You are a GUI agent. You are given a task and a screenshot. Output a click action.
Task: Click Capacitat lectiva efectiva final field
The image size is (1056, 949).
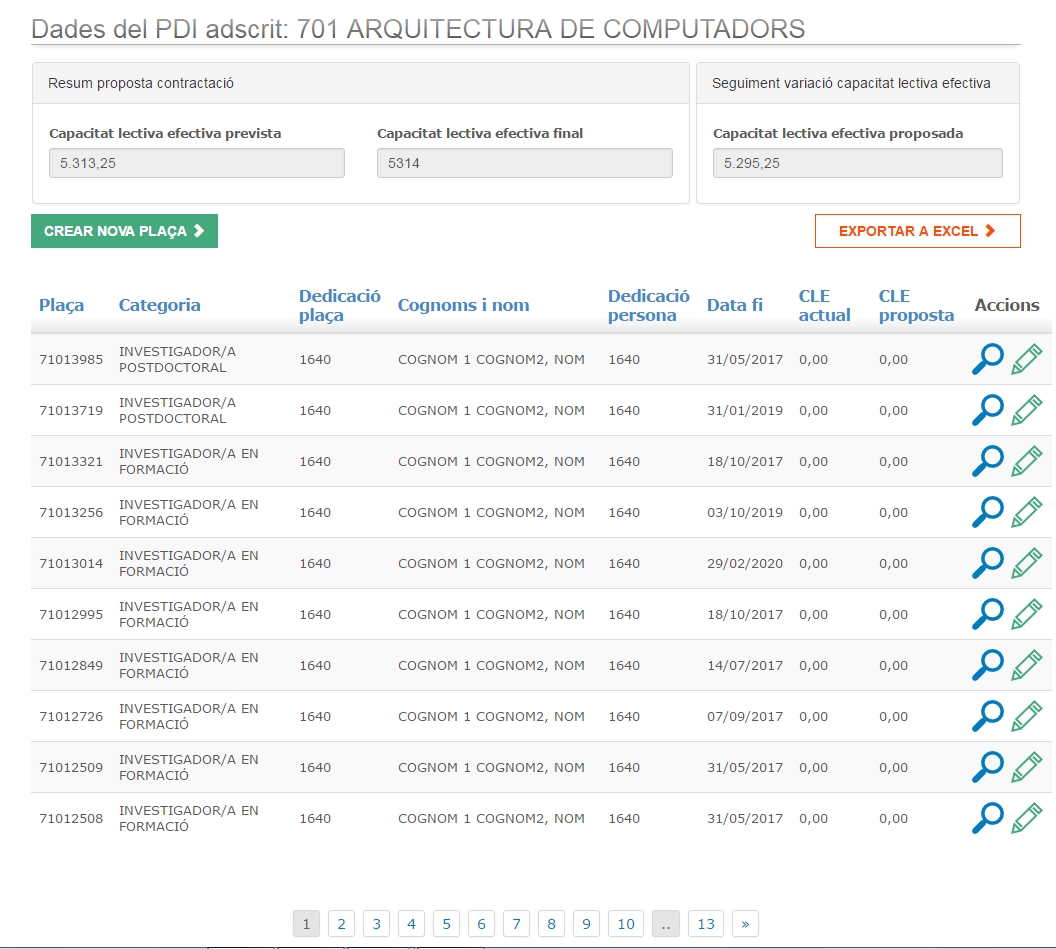click(x=524, y=164)
